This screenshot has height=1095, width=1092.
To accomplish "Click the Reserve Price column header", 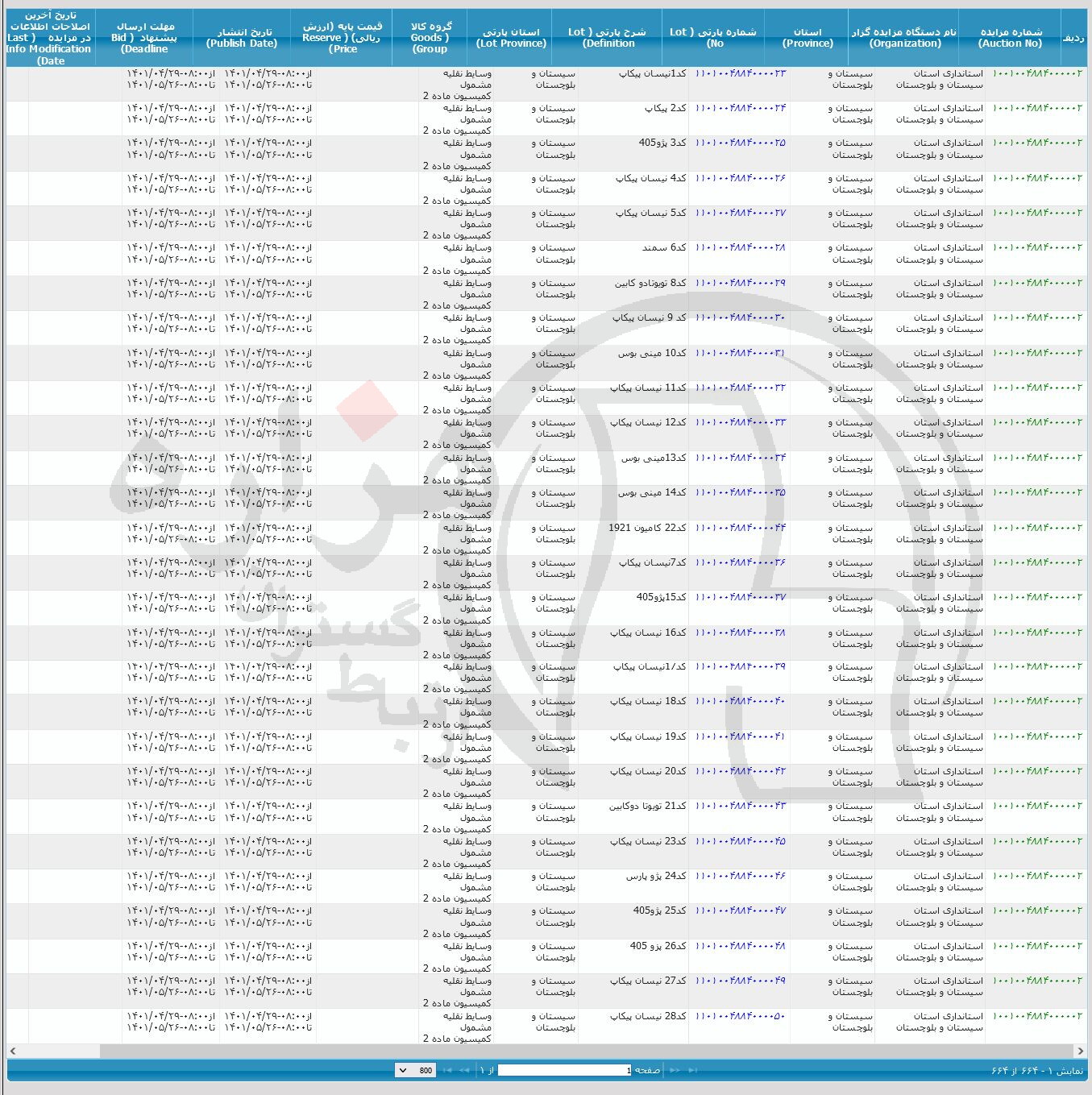I will click(x=343, y=38).
